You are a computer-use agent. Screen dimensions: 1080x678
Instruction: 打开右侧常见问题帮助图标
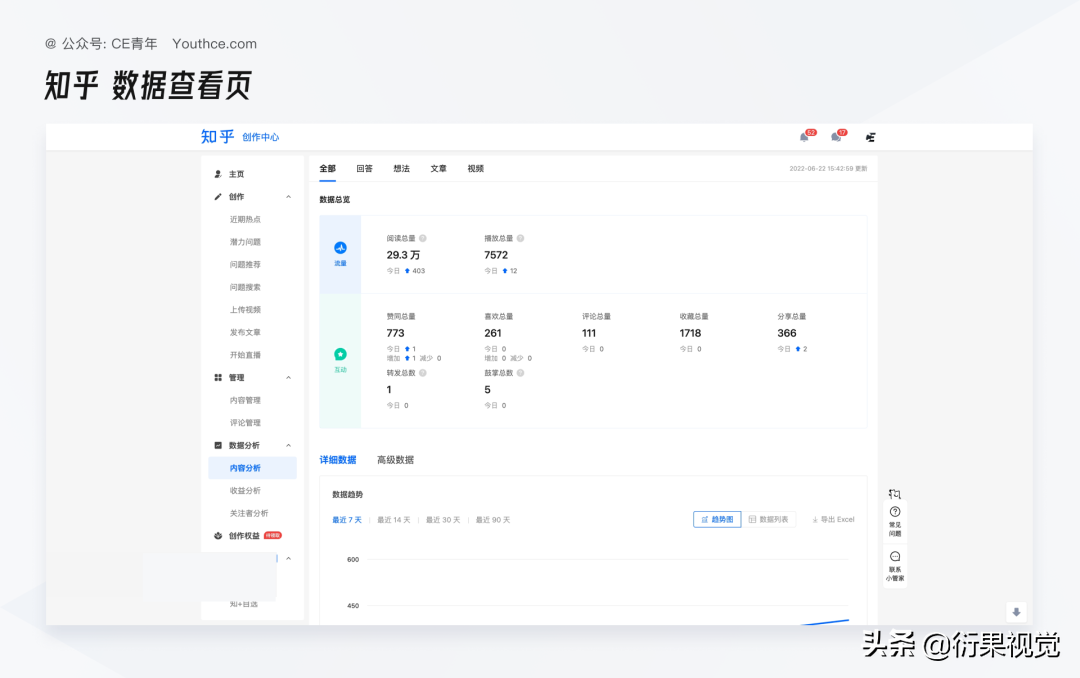tap(893, 515)
